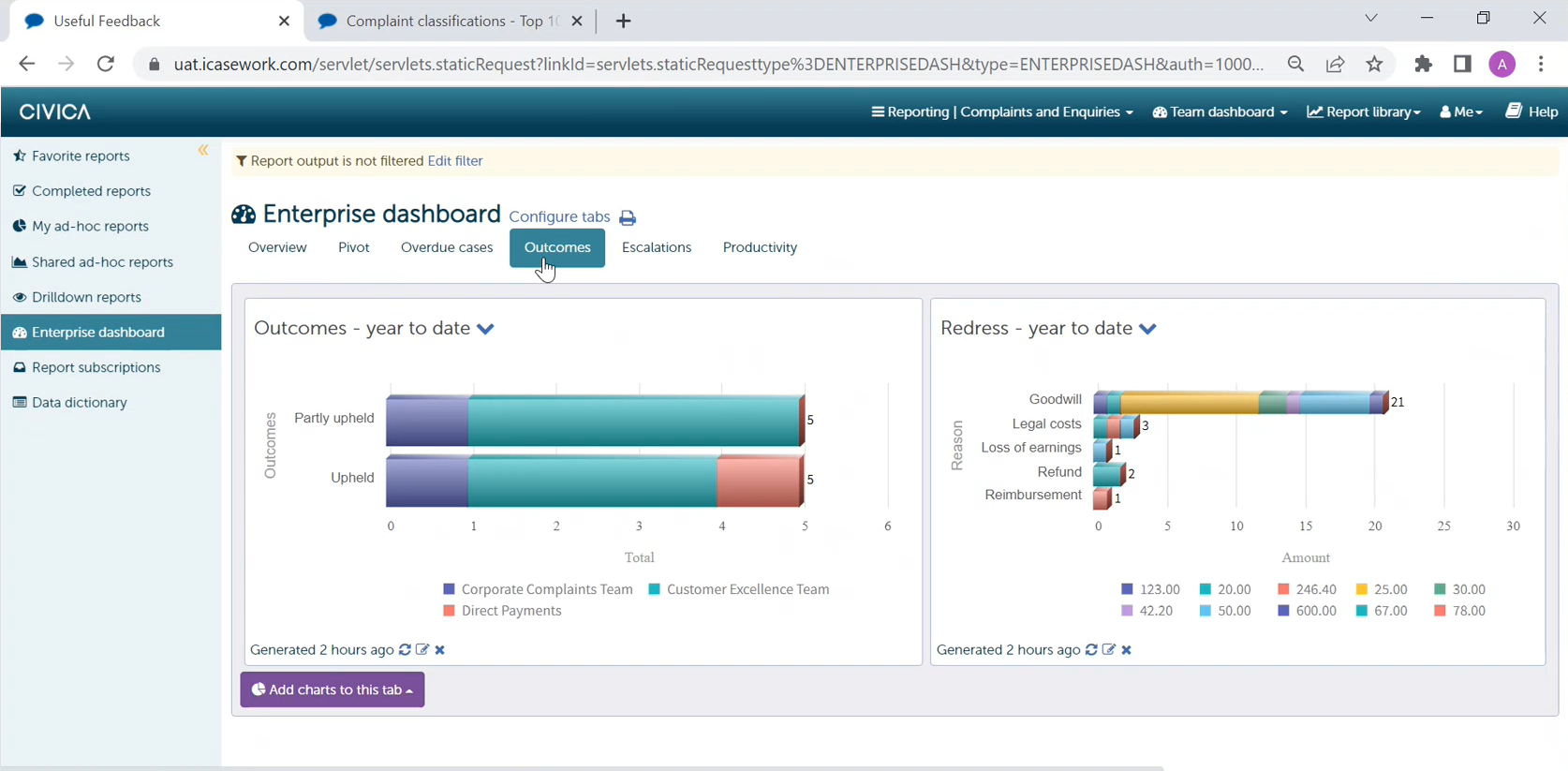Switch to the Productivity tab
Image resolution: width=1568 pixels, height=771 pixels.
(760, 247)
